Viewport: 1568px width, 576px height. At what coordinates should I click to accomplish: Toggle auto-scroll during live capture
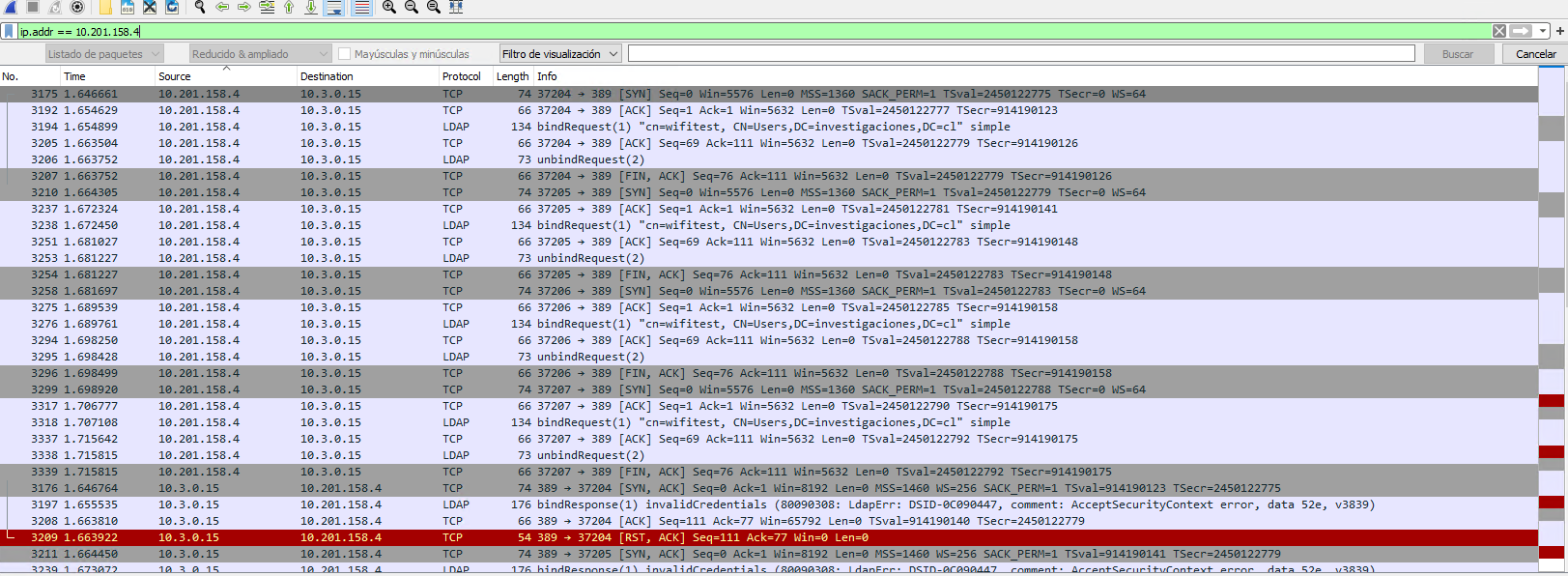pos(334,7)
